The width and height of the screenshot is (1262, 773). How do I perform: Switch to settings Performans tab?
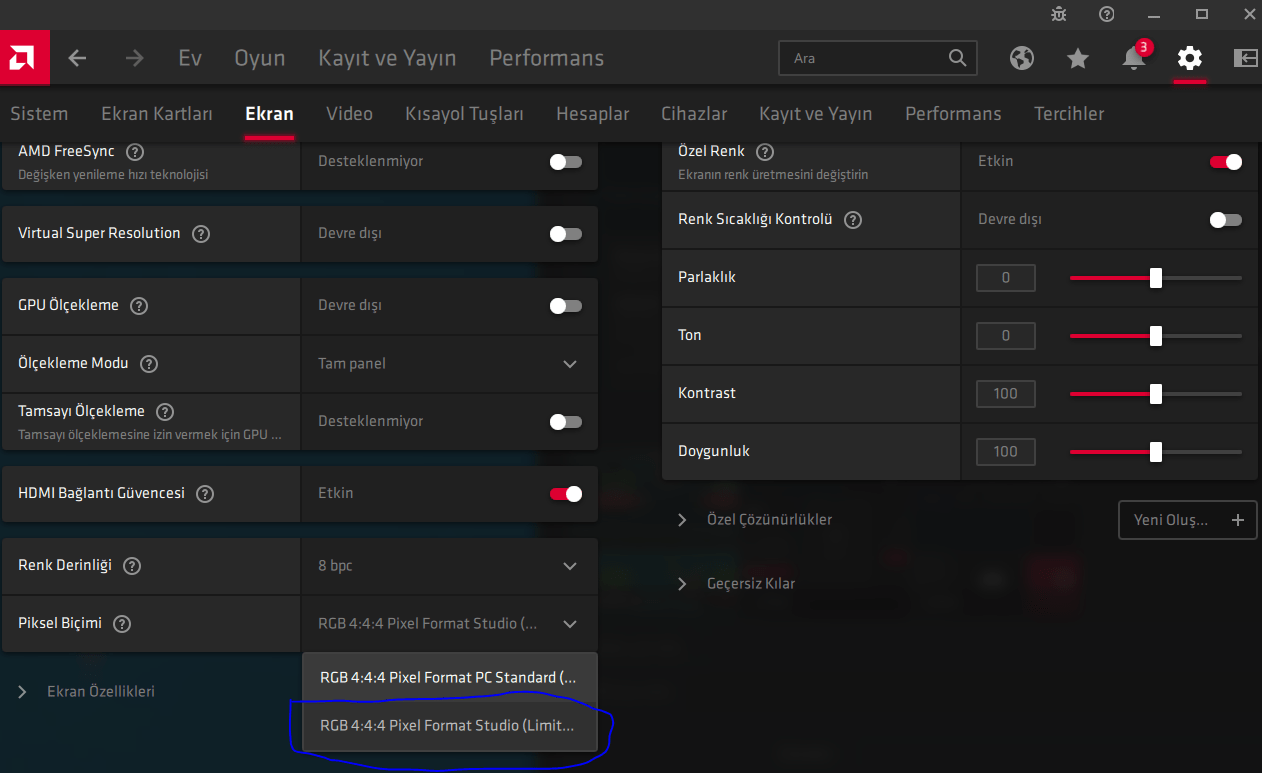point(953,114)
